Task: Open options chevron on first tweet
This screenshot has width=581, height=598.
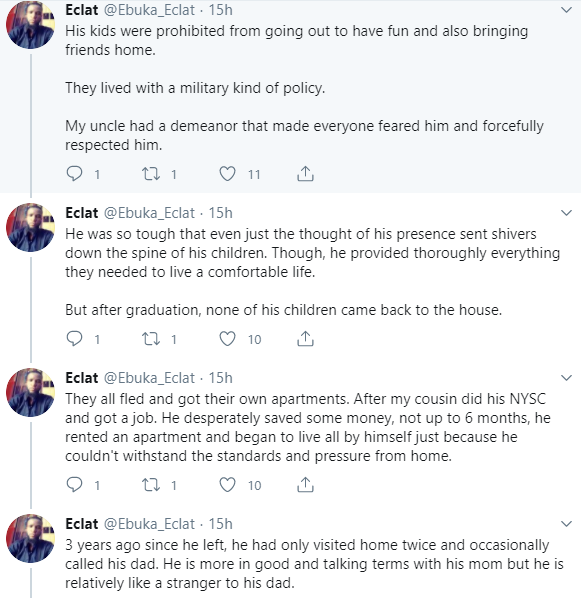Action: [x=567, y=10]
